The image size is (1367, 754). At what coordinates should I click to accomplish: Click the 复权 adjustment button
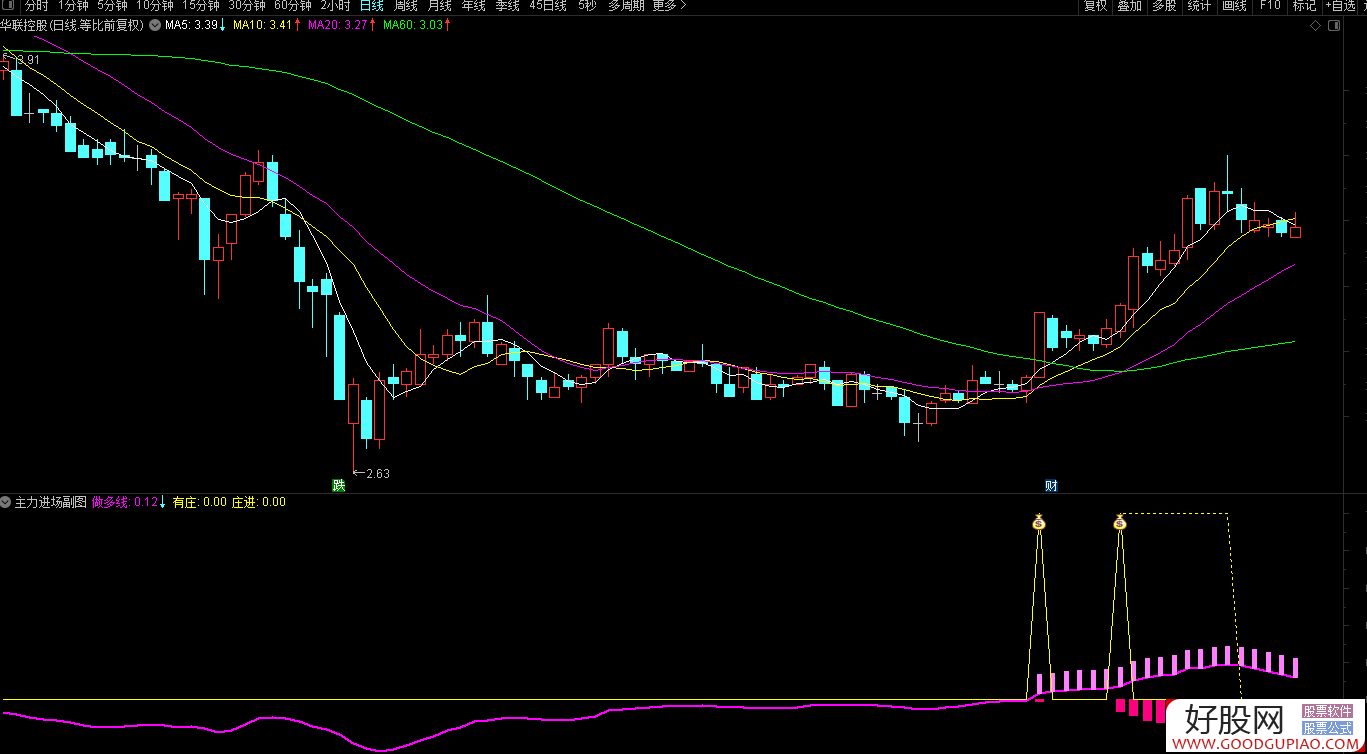click(x=1096, y=6)
